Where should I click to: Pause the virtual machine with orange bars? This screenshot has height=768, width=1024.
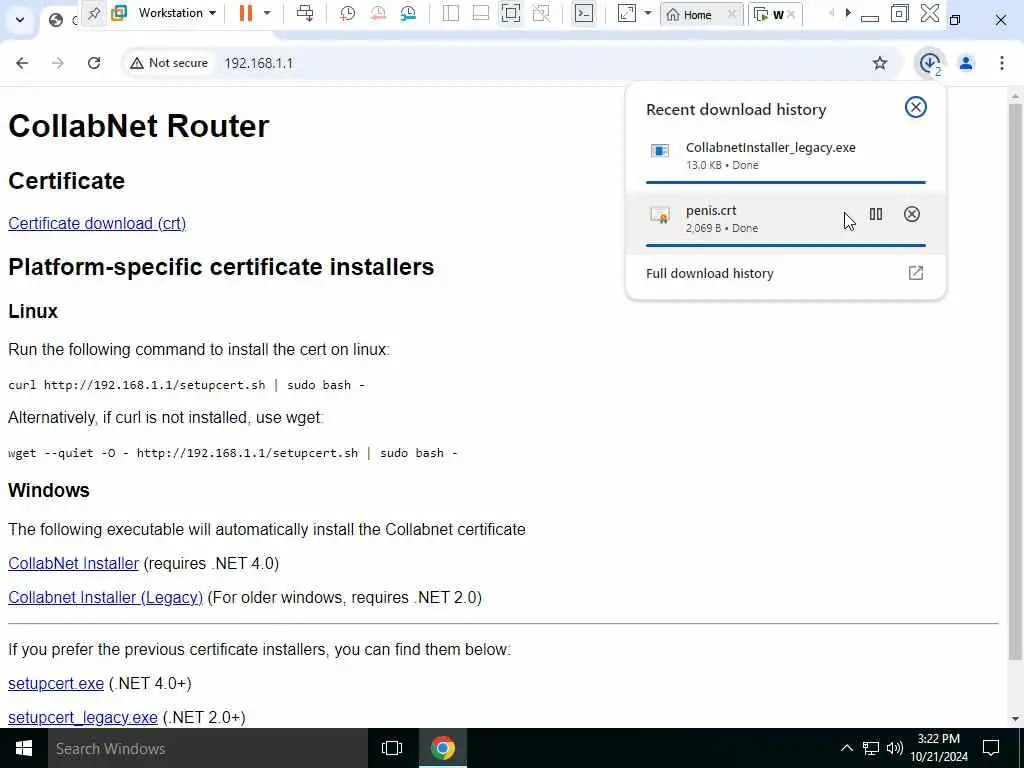(246, 13)
